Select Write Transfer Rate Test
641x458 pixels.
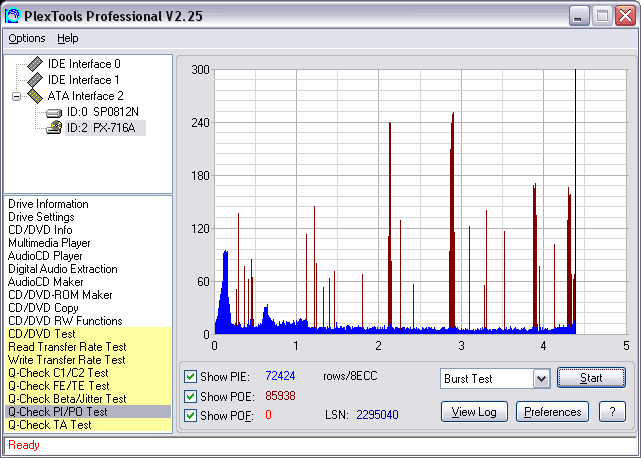point(88,360)
